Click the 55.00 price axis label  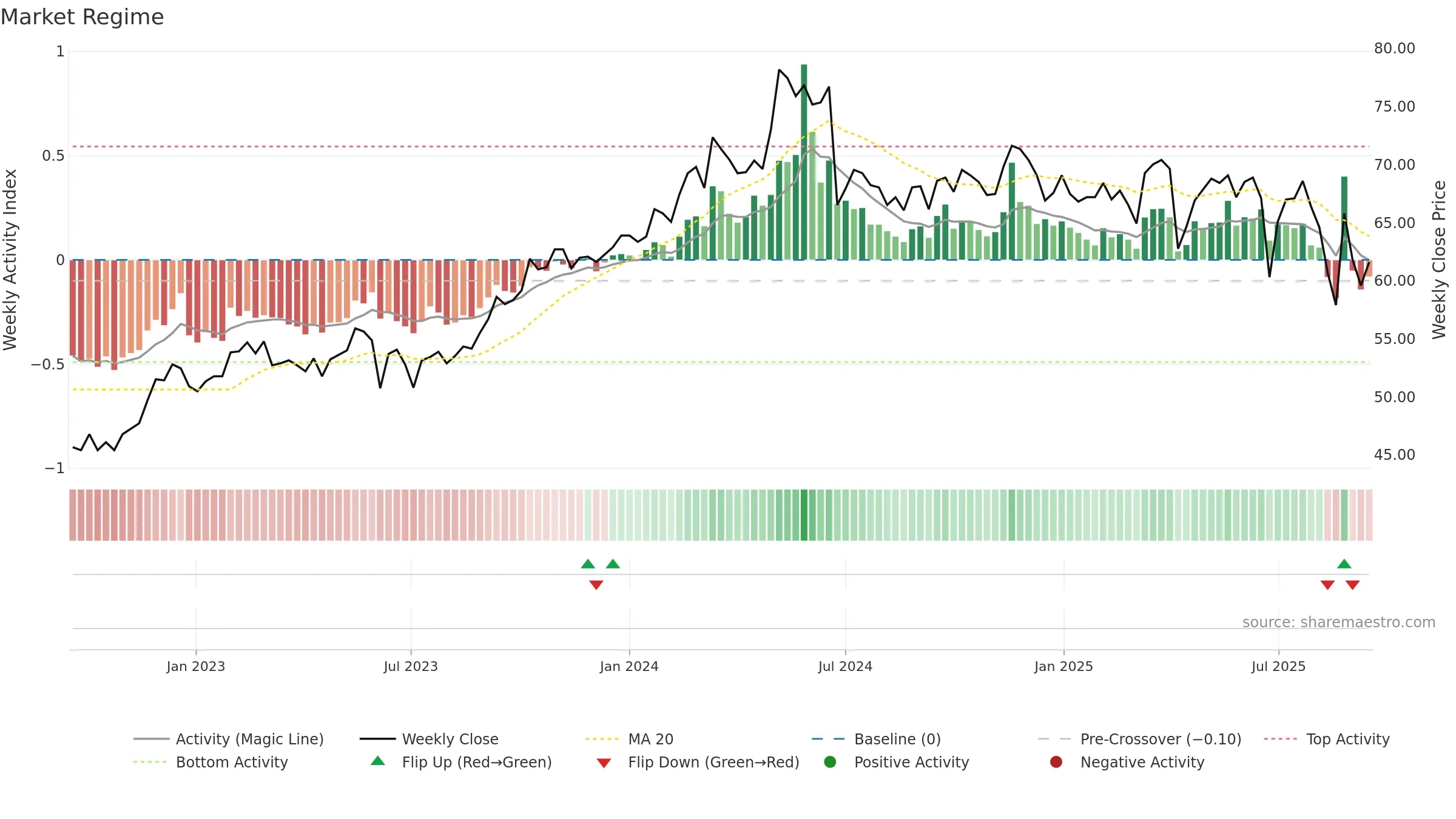(1394, 339)
